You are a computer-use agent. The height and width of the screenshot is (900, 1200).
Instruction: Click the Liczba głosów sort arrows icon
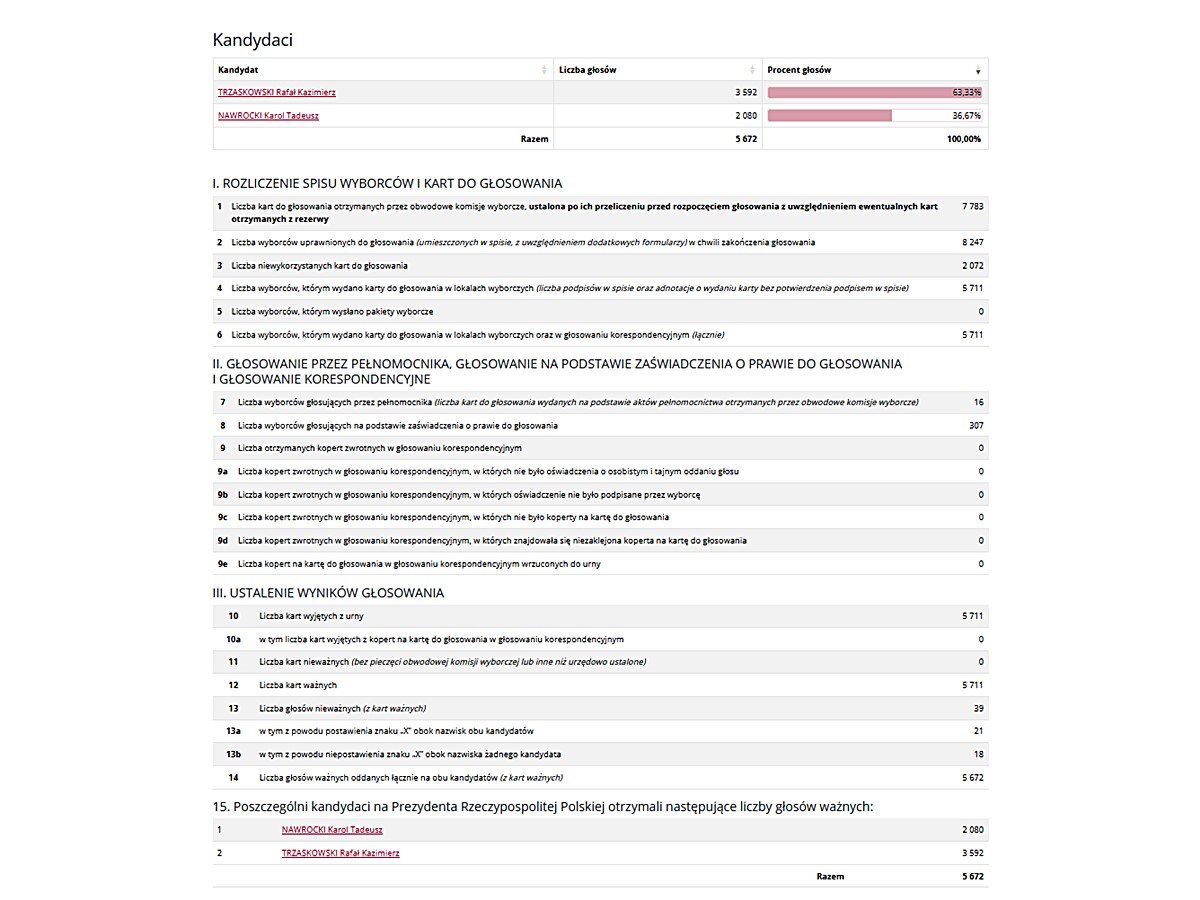click(x=752, y=70)
